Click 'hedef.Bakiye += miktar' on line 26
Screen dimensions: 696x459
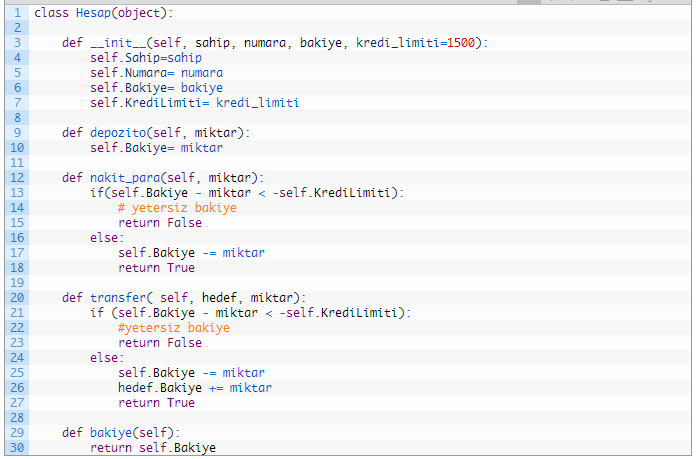[195, 388]
